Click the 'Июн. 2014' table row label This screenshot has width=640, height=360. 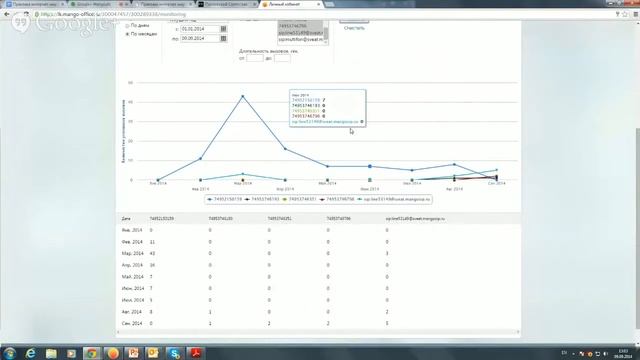(133, 289)
